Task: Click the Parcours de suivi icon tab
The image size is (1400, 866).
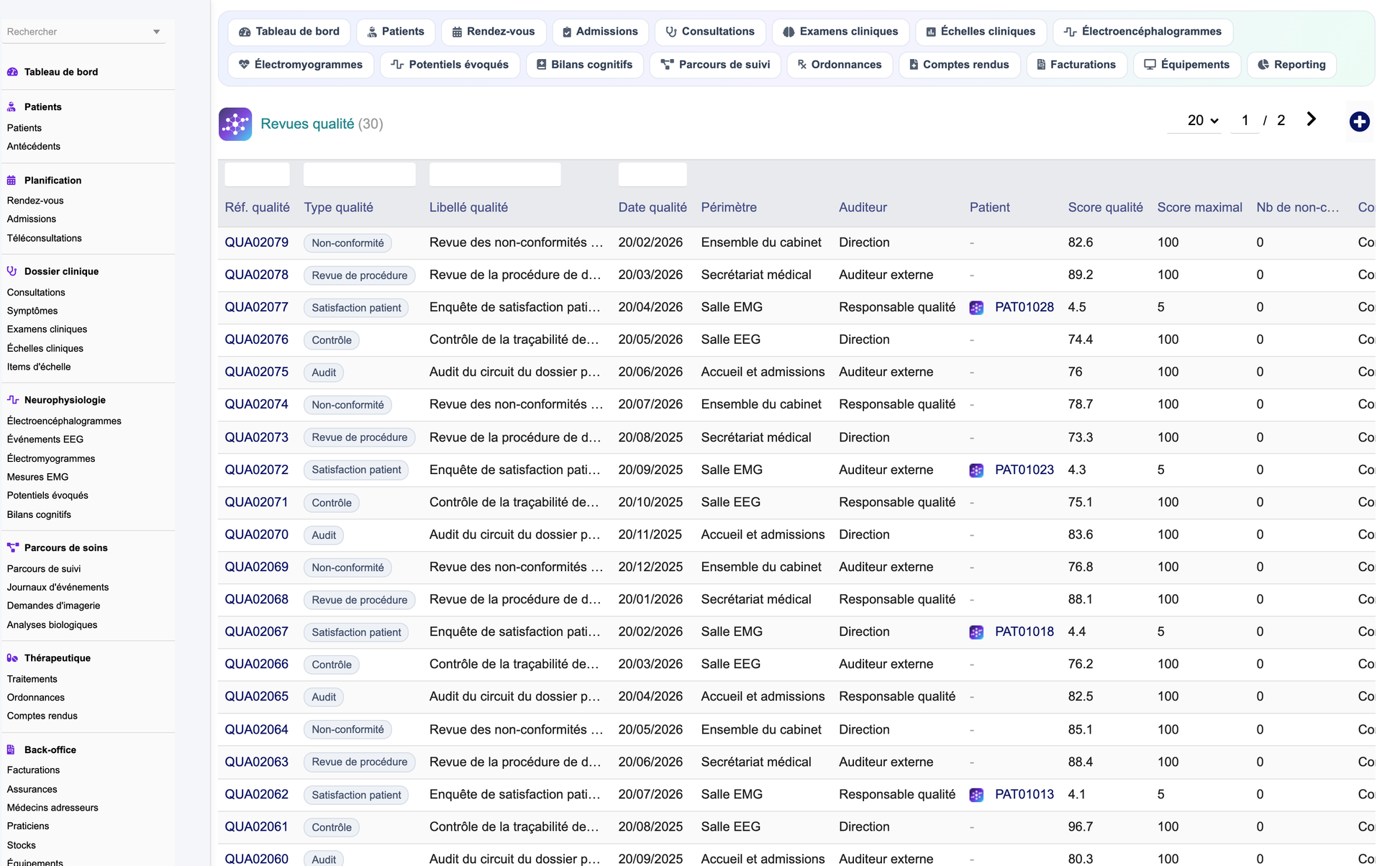Action: [x=667, y=65]
